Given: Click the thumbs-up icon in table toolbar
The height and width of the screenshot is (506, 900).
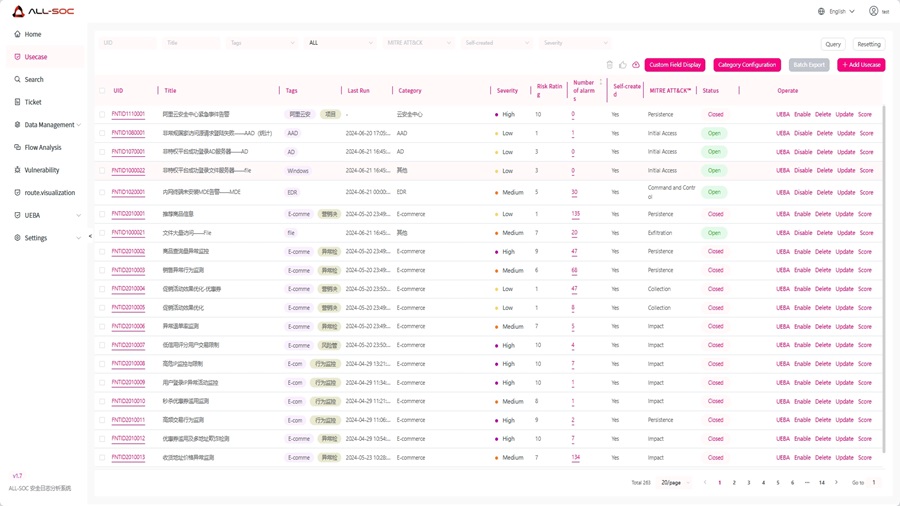Looking at the screenshot, I should tap(622, 65).
